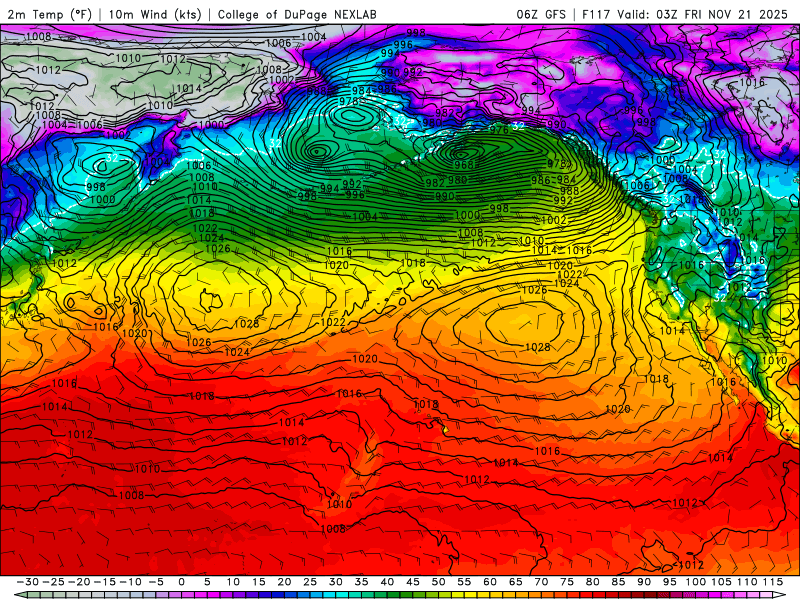Click the "5" temperature legend value

pyautogui.click(x=207, y=582)
